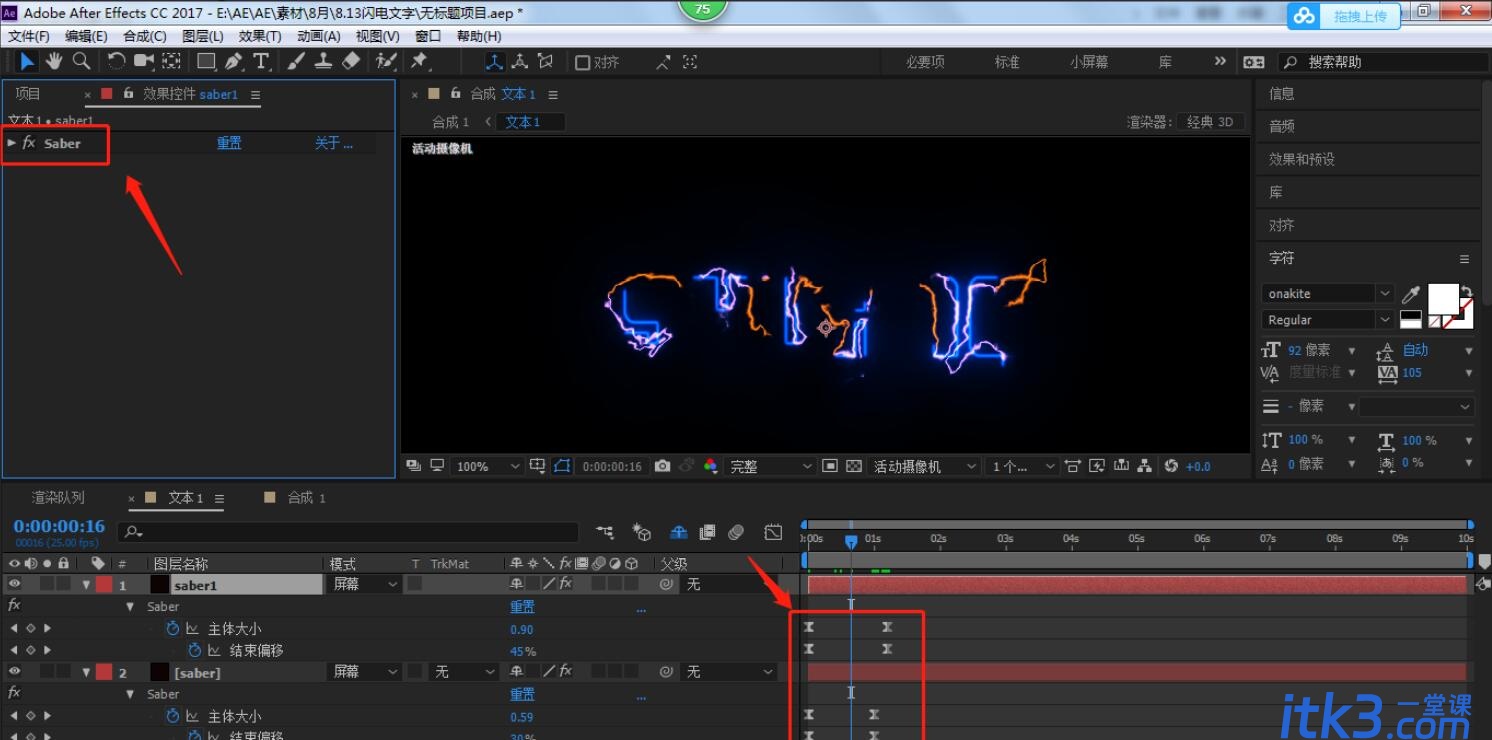Open the Graph Editor icon

pyautogui.click(x=773, y=532)
